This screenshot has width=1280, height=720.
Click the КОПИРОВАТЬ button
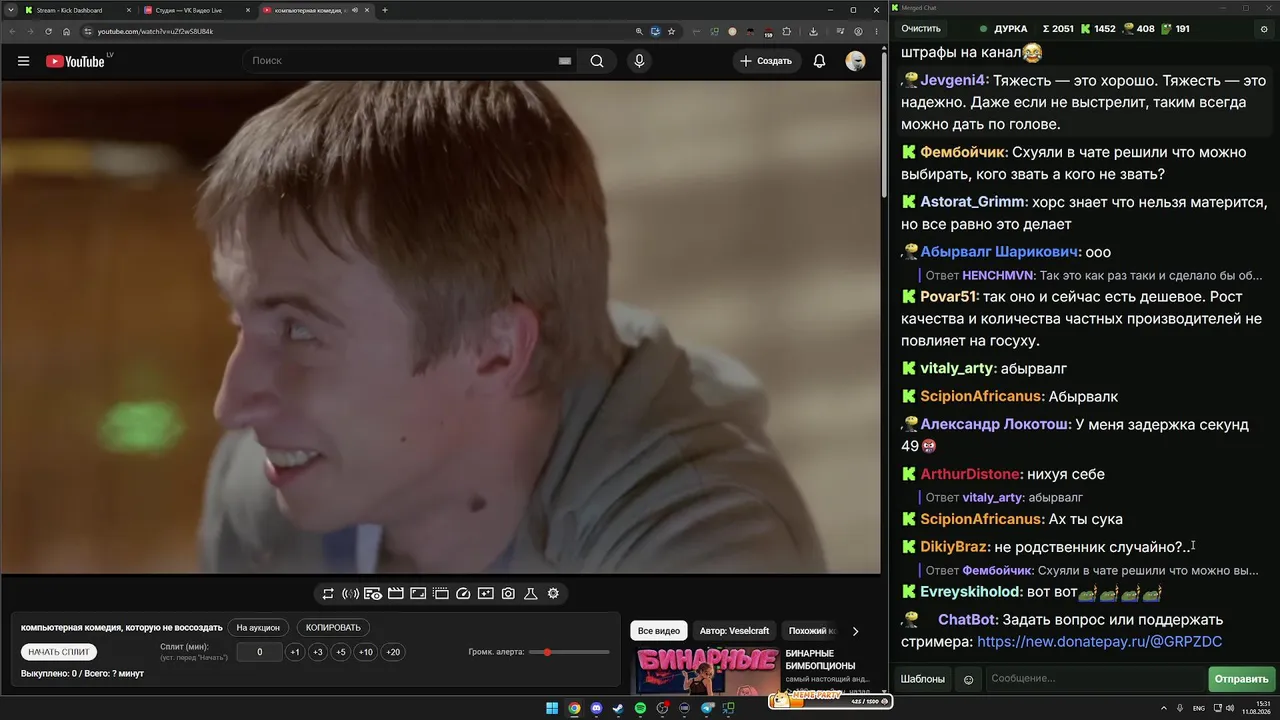333,628
